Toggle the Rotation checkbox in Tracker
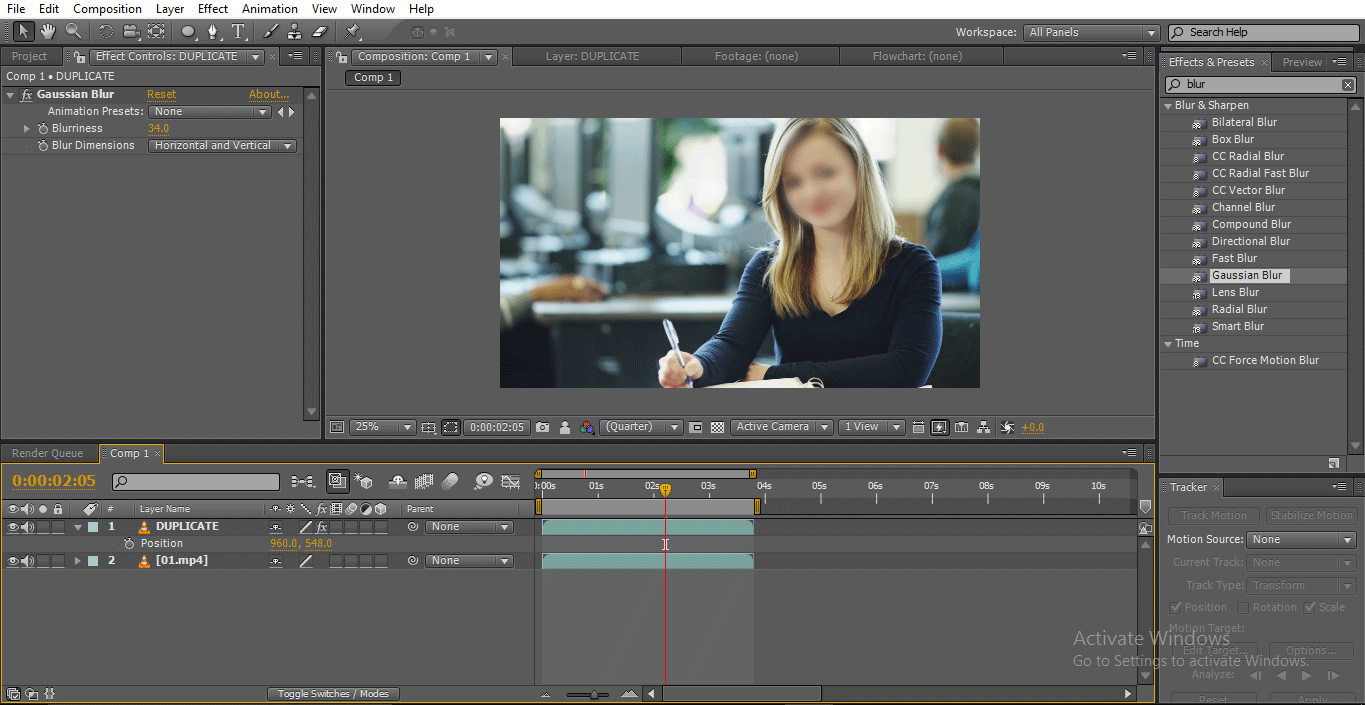 coord(1243,608)
